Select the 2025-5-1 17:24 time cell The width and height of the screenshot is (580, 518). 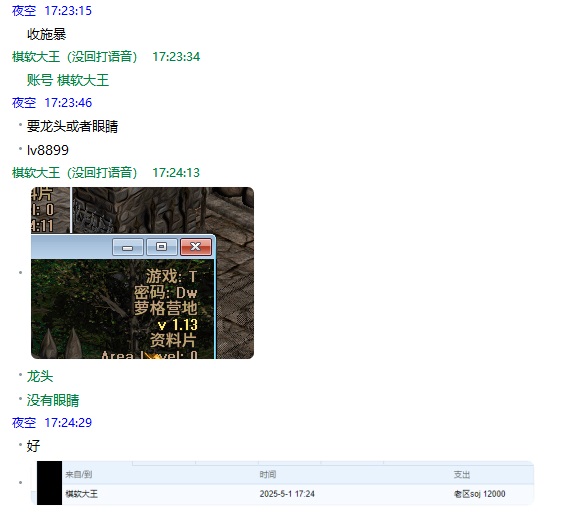pyautogui.click(x=287, y=494)
